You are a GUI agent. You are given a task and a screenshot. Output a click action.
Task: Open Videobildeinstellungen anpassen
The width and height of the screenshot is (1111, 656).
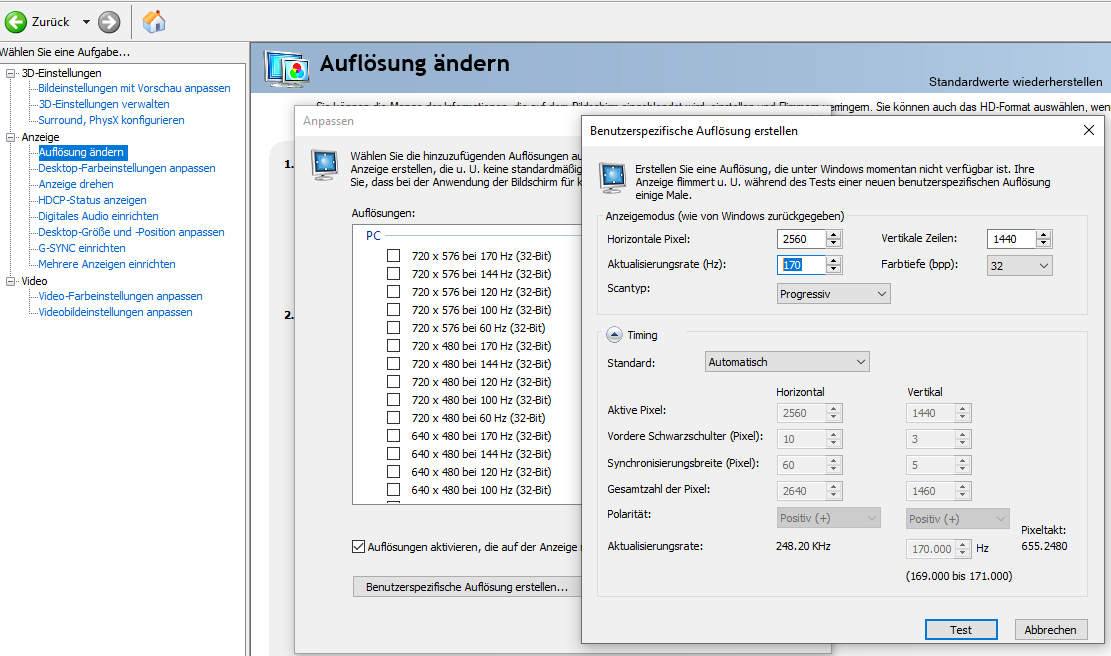point(115,312)
